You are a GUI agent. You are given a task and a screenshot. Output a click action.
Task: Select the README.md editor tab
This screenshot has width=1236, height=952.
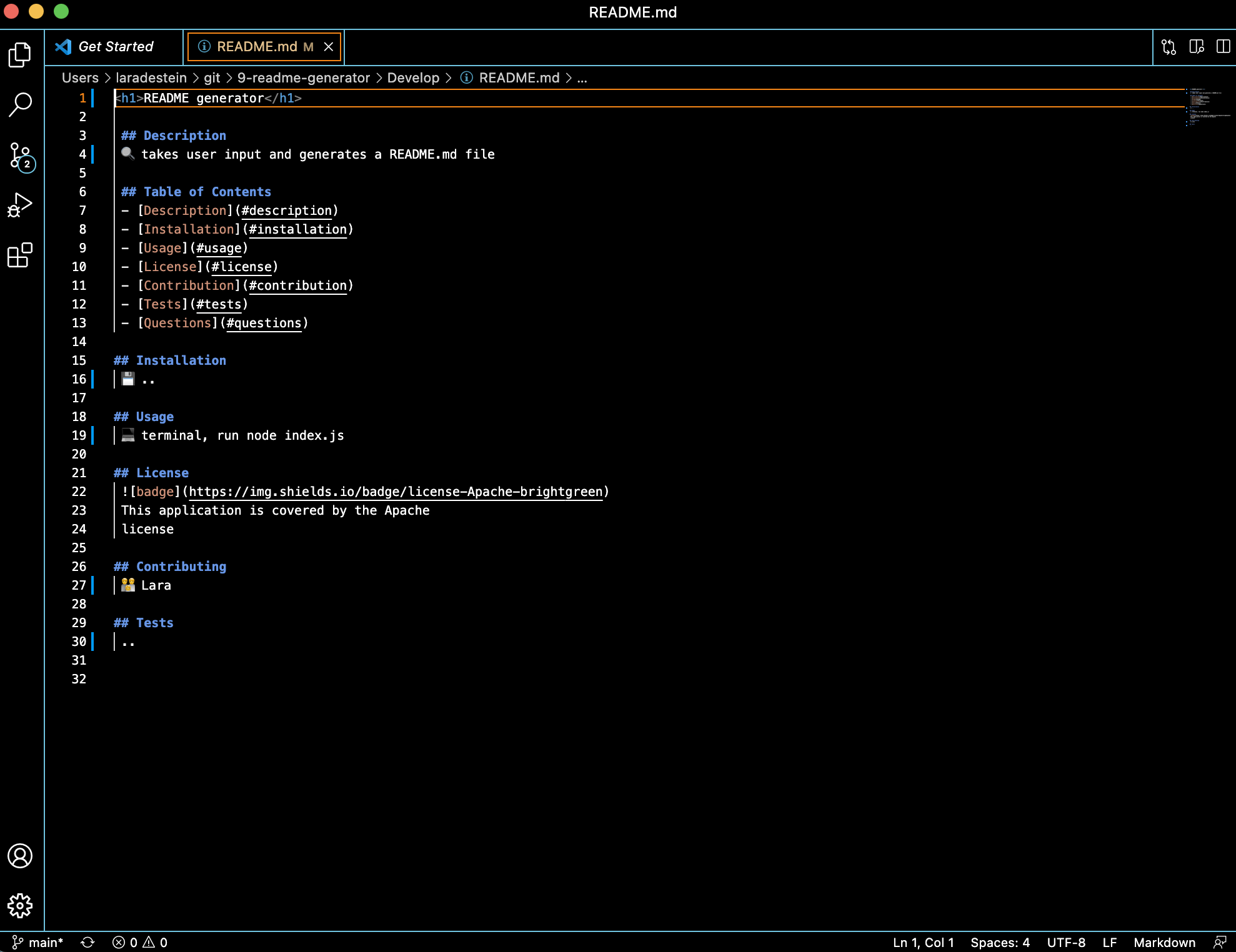point(255,46)
